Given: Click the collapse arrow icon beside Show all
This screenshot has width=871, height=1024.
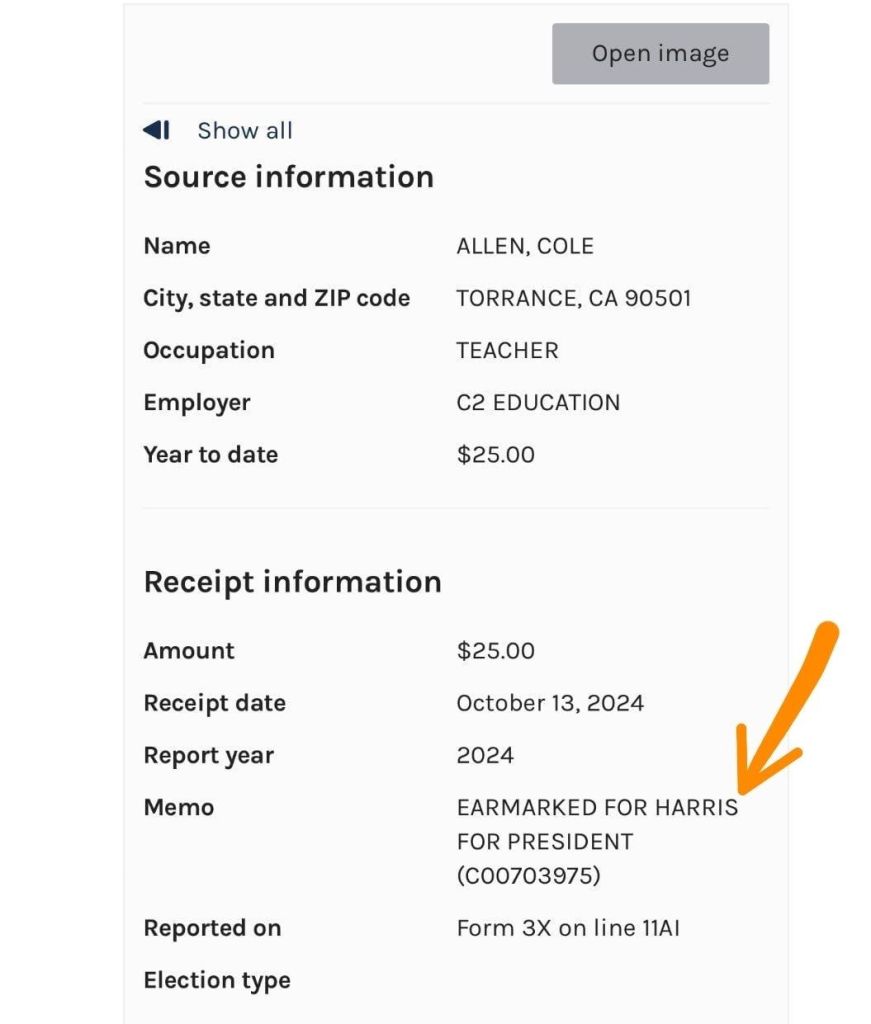Looking at the screenshot, I should tap(156, 130).
